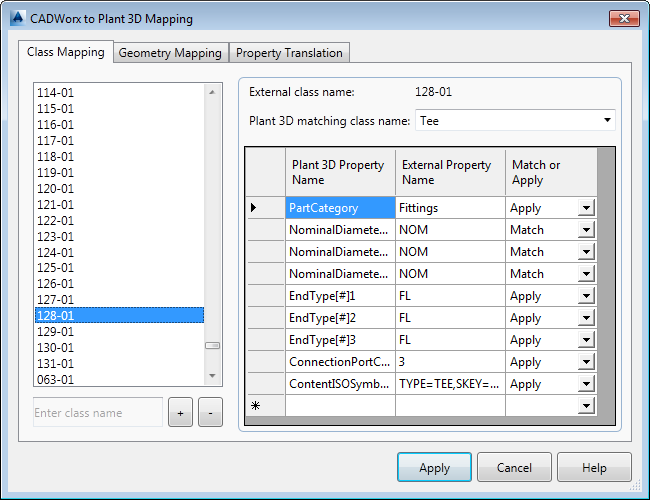Click the TYPE=TEE,SKEY=... value cell

point(450,383)
